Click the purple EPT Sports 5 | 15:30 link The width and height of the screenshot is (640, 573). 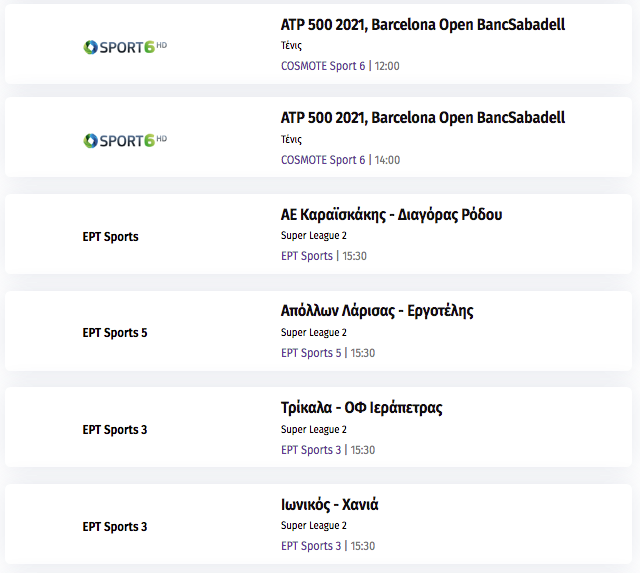328,353
